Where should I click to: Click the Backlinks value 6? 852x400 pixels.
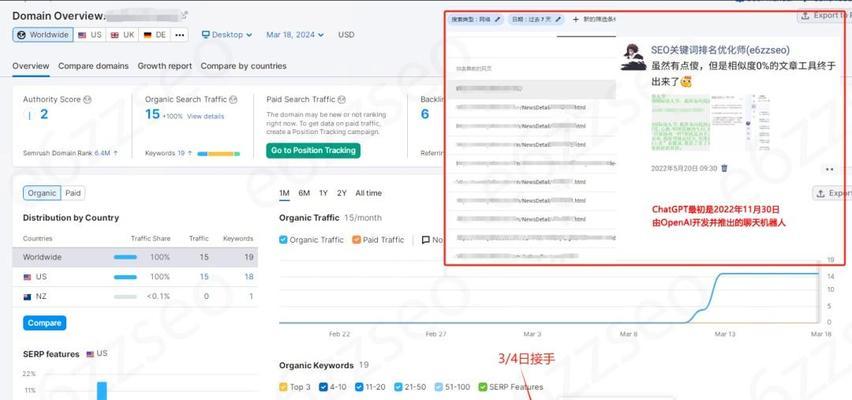425,114
